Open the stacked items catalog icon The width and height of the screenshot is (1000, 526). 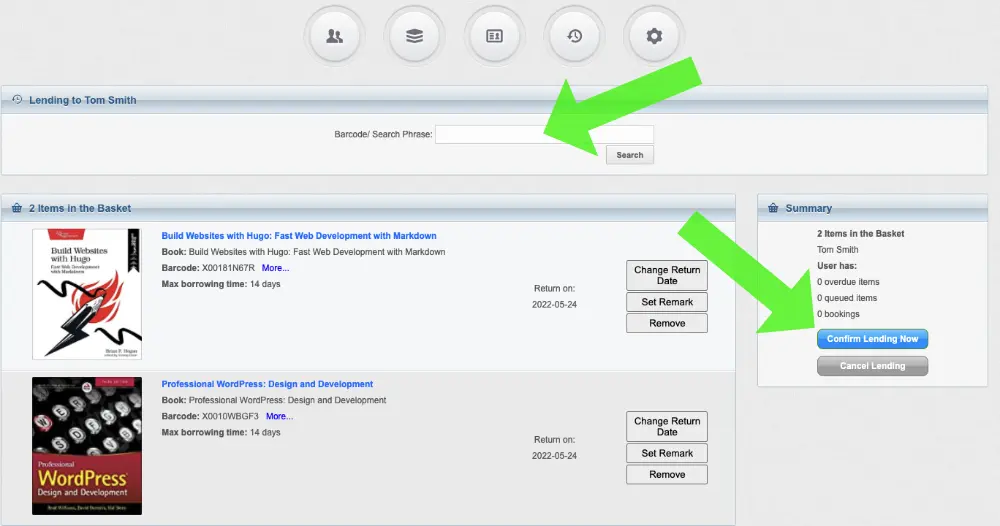(415, 36)
